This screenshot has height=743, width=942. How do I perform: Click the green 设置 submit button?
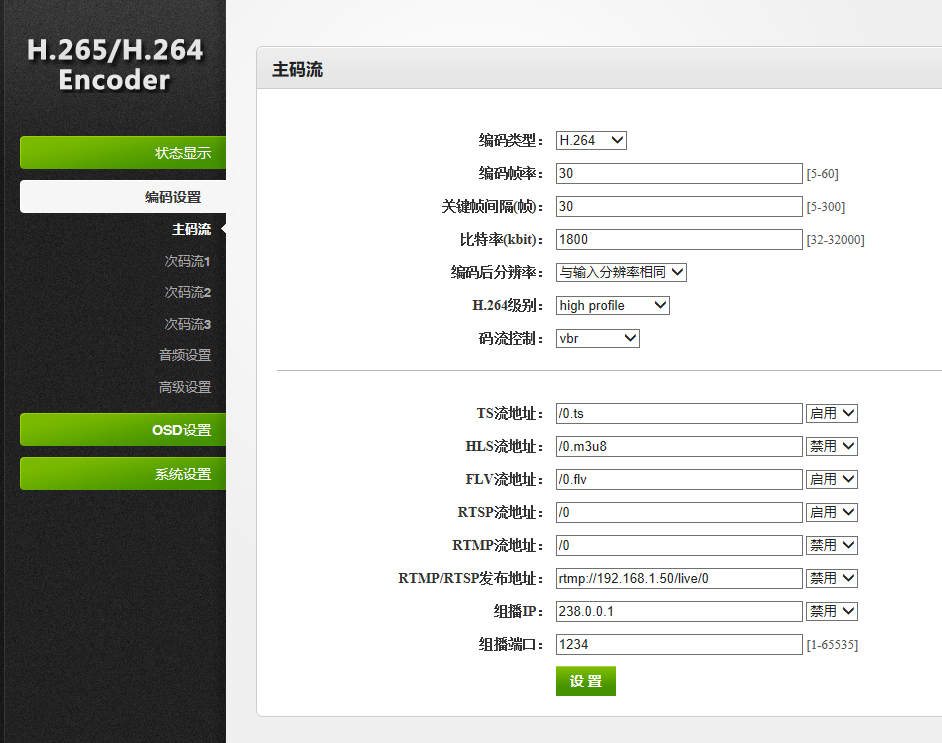coord(585,681)
